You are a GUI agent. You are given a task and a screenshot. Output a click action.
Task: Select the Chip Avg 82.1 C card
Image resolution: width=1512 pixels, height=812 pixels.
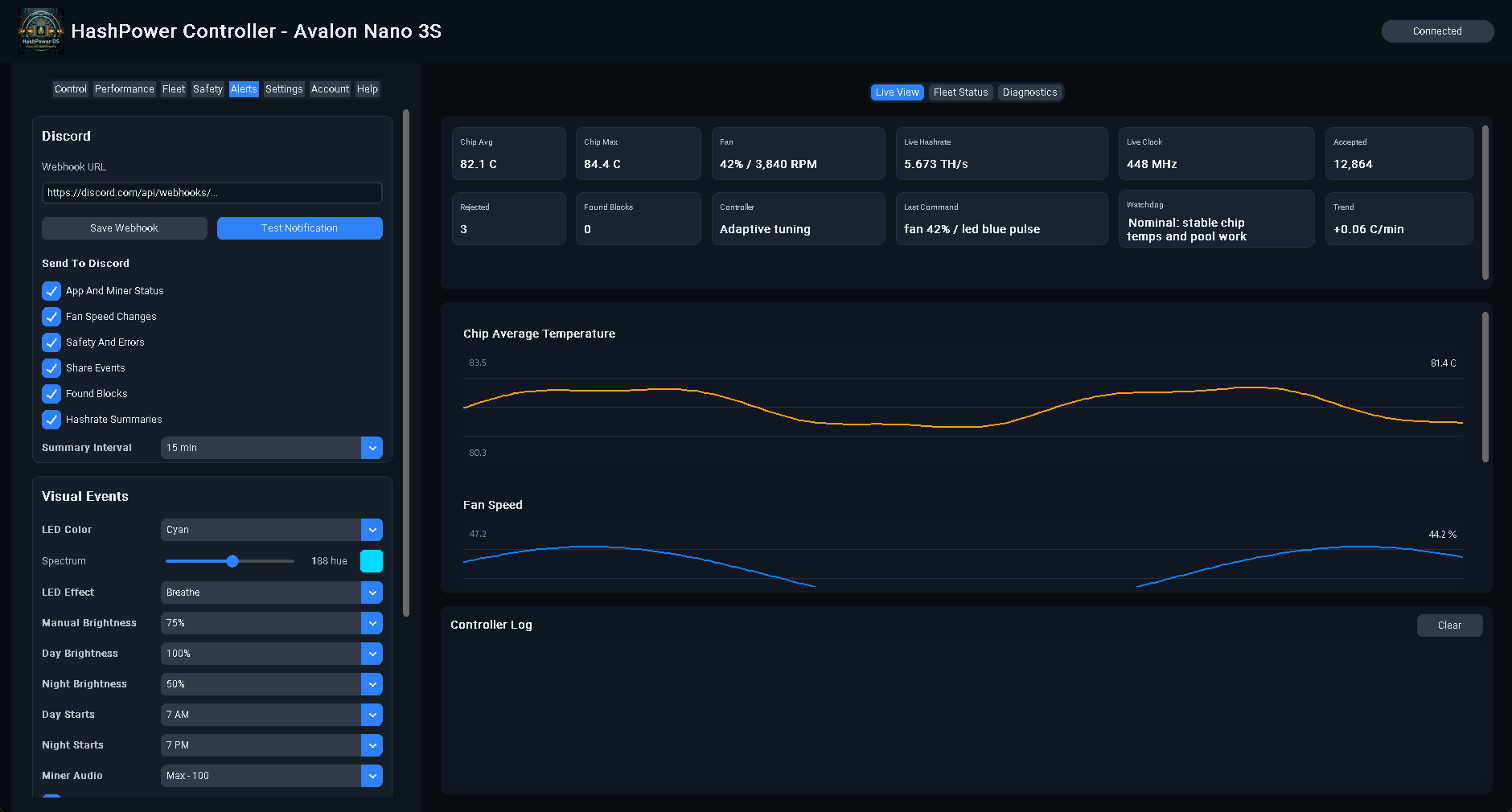point(509,154)
